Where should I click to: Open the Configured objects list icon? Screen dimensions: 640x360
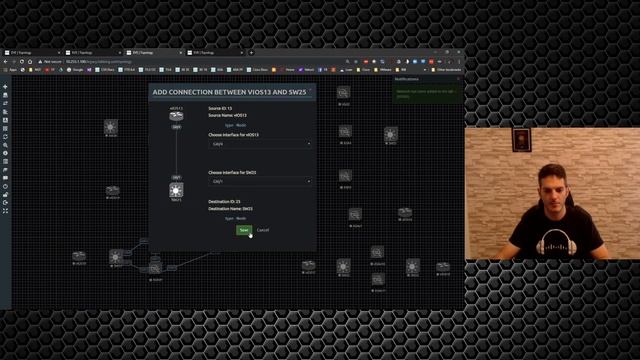tap(5, 128)
